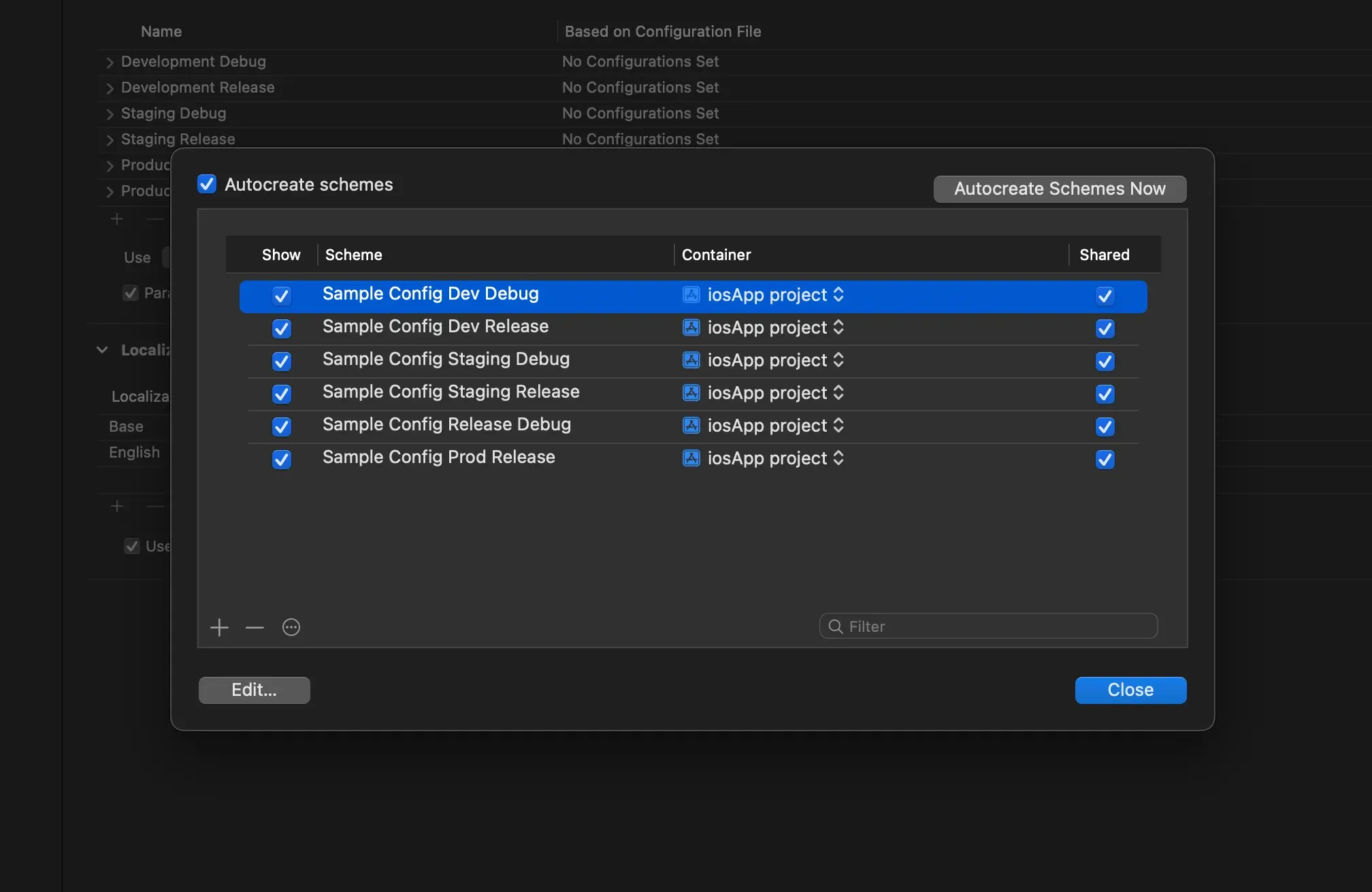Select the Sample Config Prod Release scheme name
The width and height of the screenshot is (1372, 892).
click(439, 457)
